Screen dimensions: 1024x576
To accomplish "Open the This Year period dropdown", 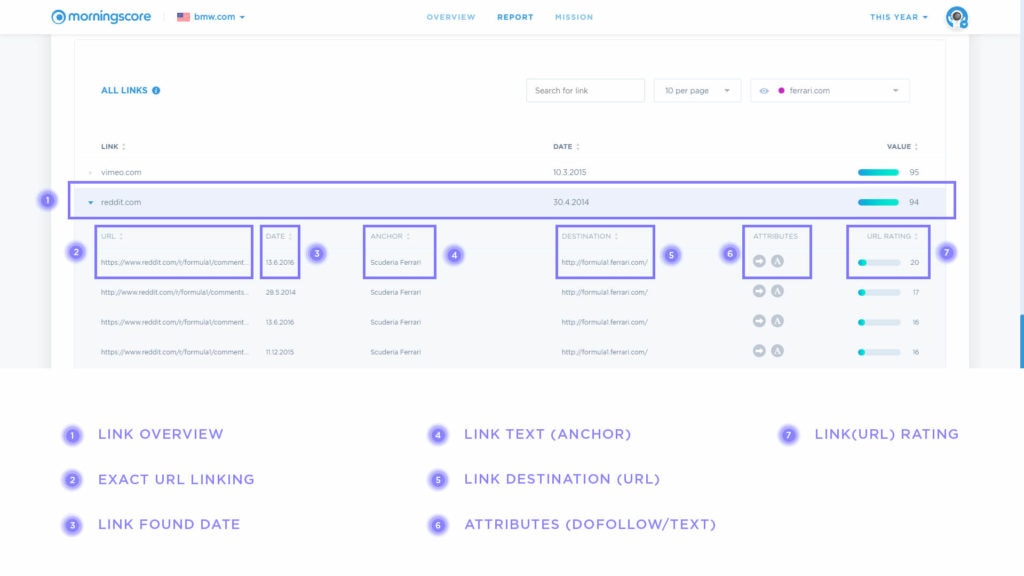I will click(899, 17).
